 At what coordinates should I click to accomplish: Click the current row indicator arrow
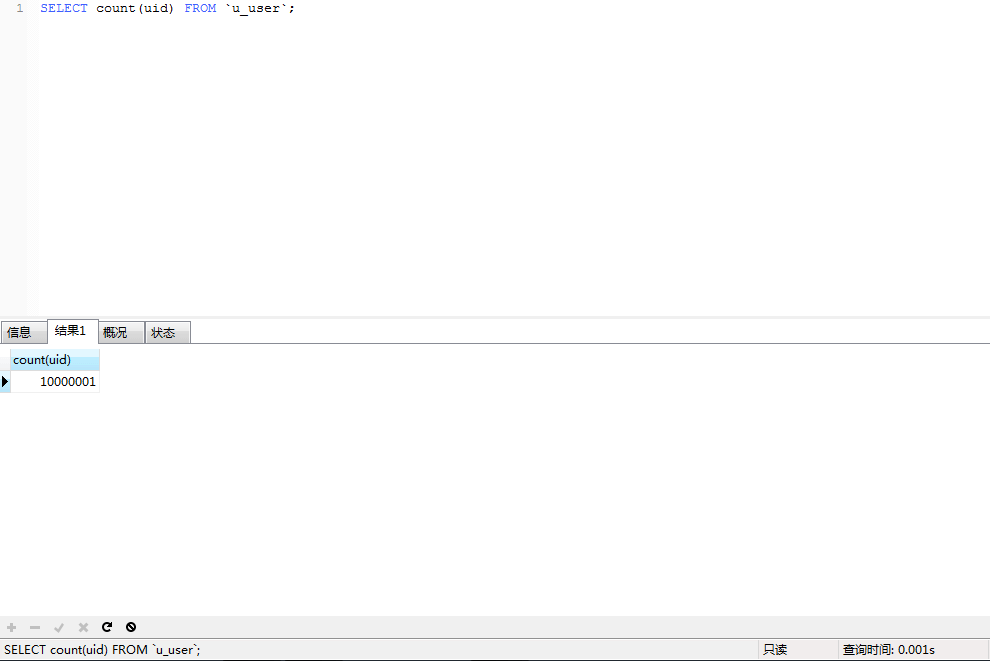(x=5, y=381)
